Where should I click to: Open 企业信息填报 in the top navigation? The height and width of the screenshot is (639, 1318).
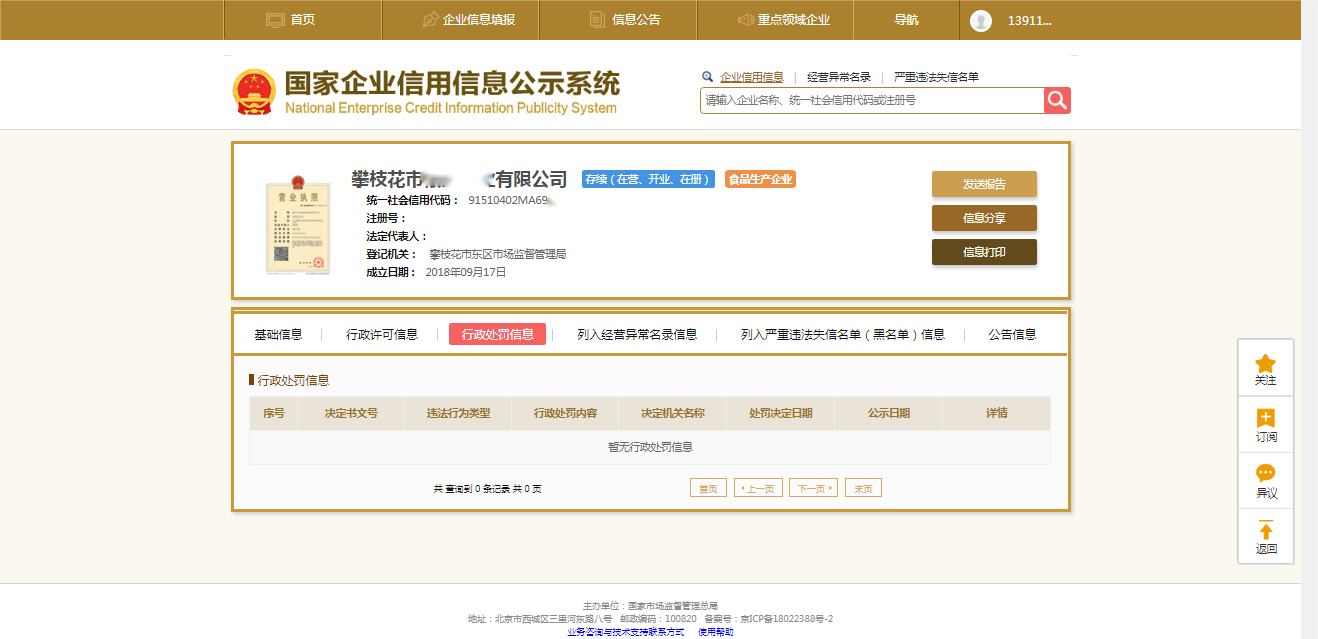468,20
